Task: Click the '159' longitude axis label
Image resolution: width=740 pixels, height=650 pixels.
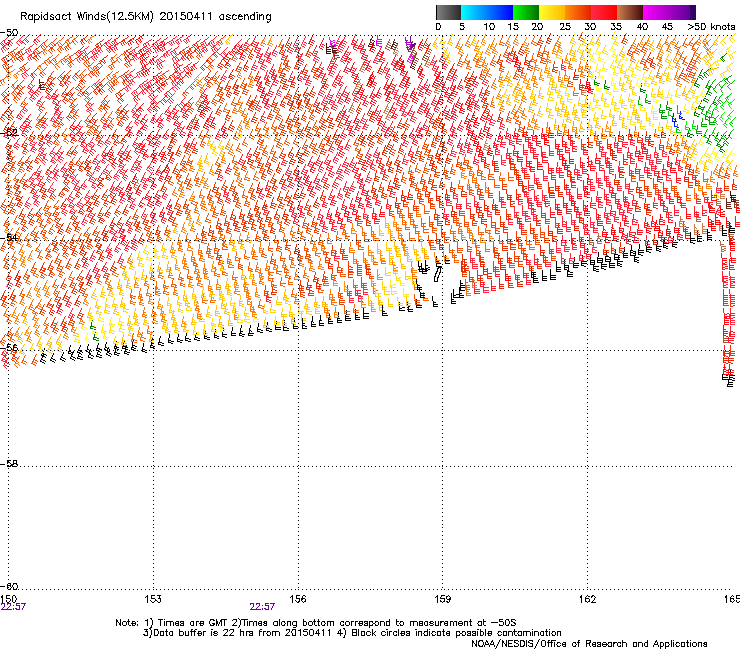Action: coord(442,599)
